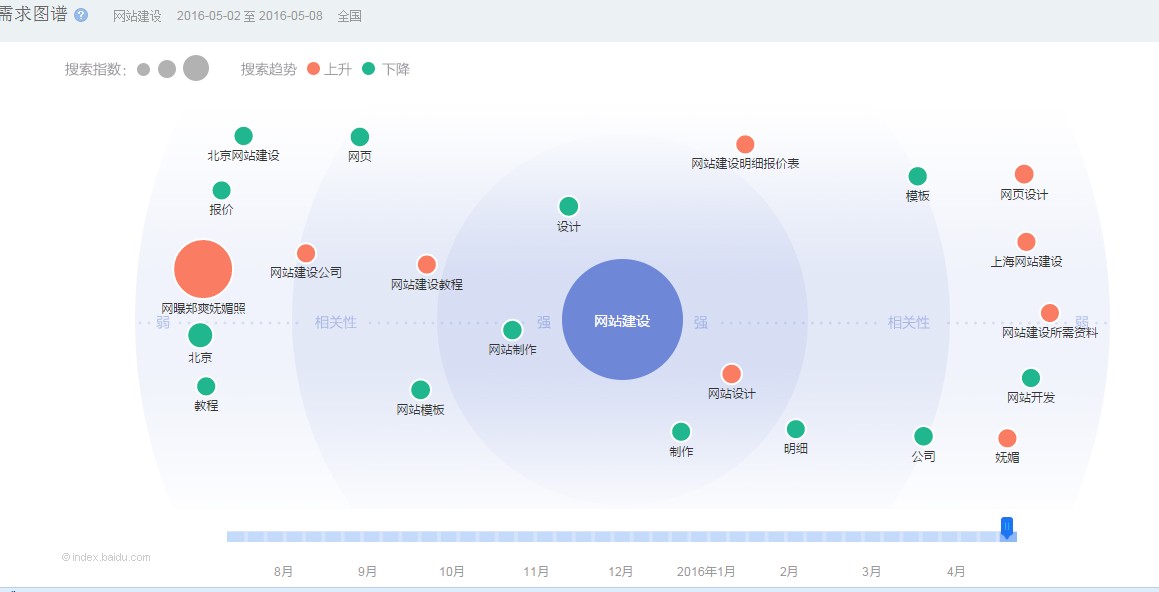
Task: Click the 网站建设所需资料 keyword label
Action: tap(1049, 333)
